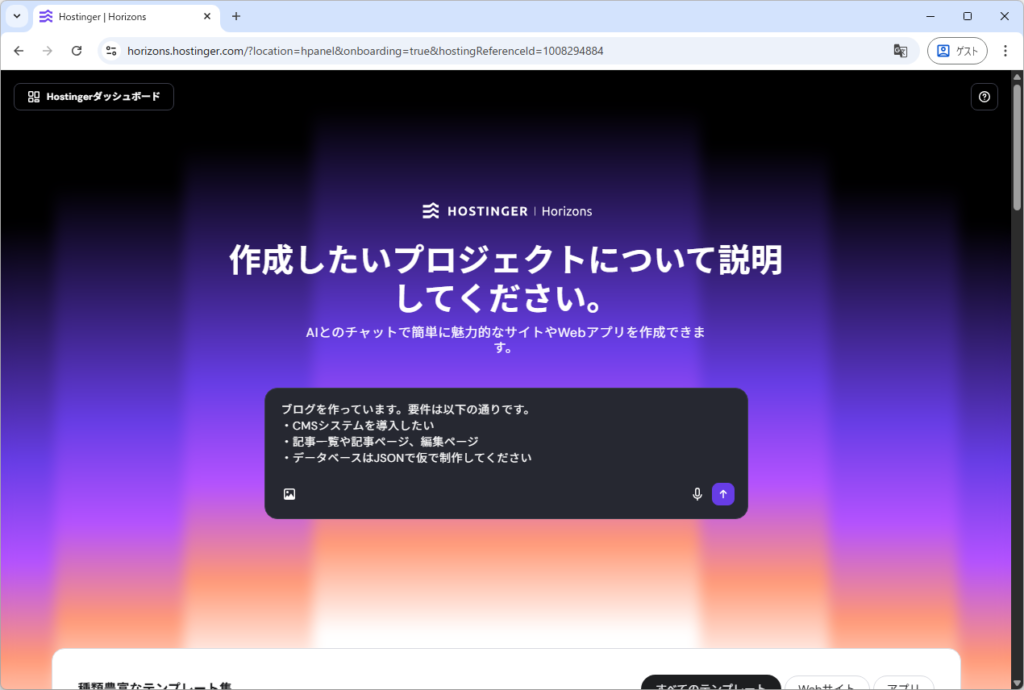Viewport: 1024px width, 690px height.
Task: Open a new tab with plus button
Action: (236, 17)
